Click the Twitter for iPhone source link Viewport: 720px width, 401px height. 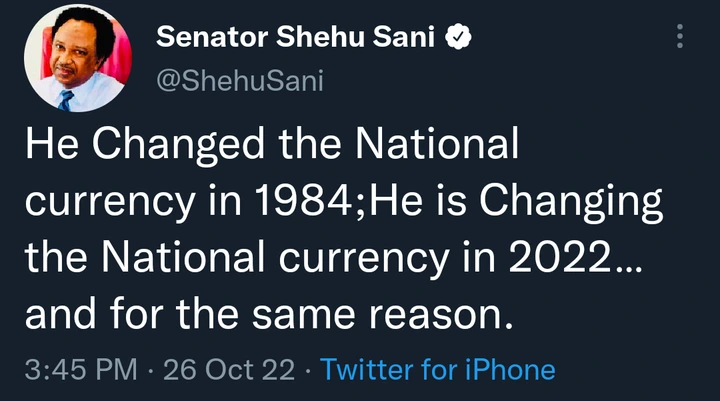439,370
